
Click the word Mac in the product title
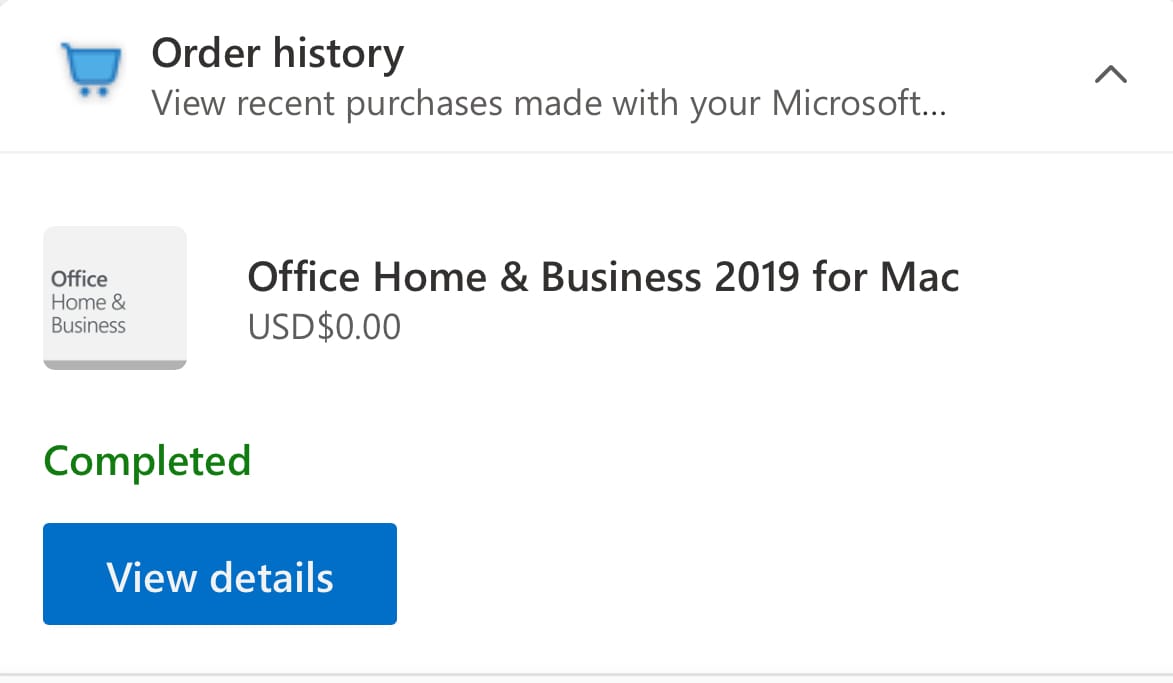[919, 277]
